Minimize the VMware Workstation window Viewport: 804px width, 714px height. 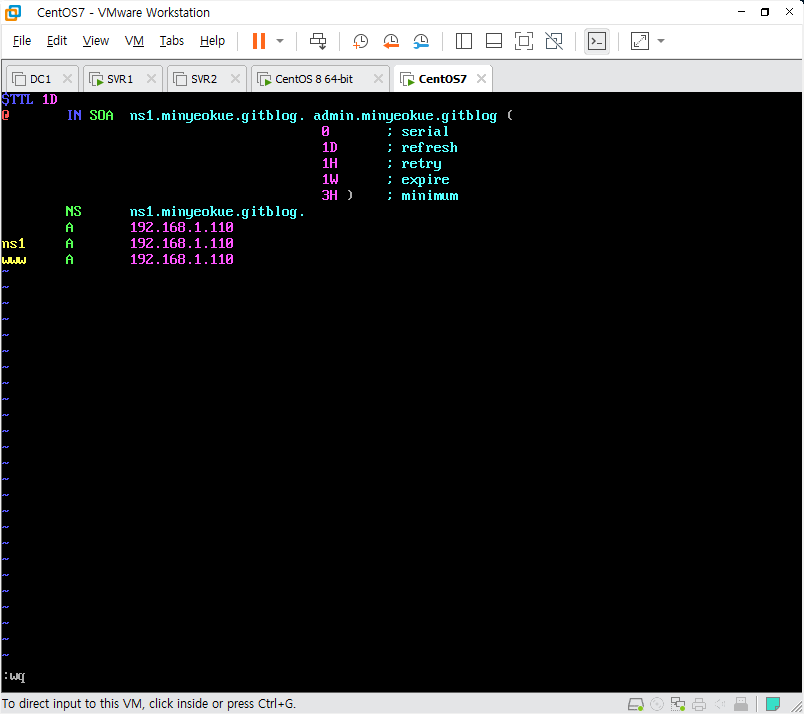(x=741, y=12)
